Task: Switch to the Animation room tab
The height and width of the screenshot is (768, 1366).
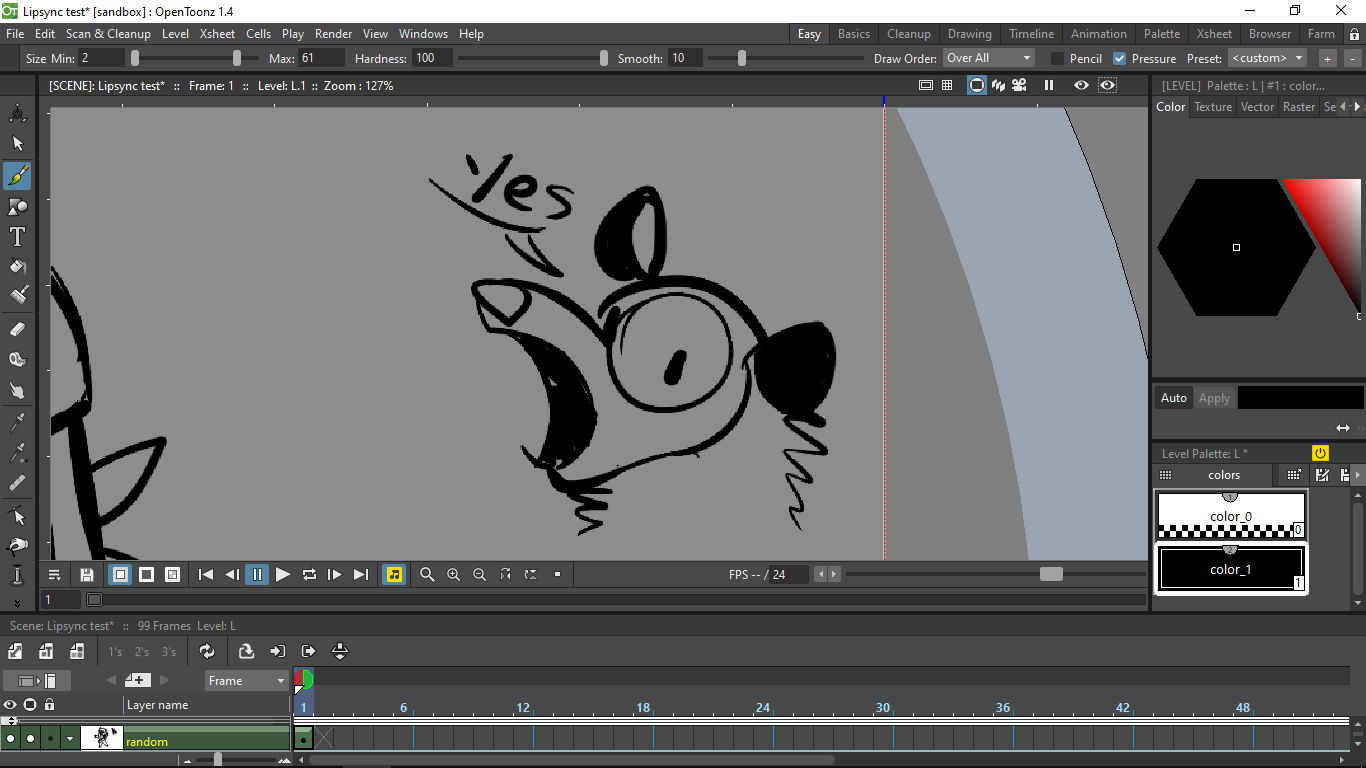Action: coord(1098,33)
